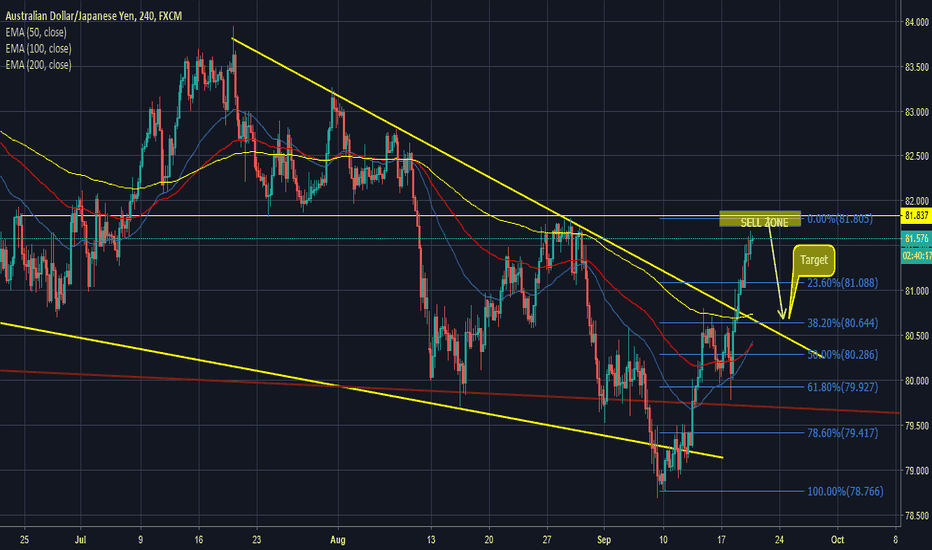Image resolution: width=932 pixels, height=550 pixels.
Task: Select the 38.20%(80.644) Fibonacci level label
Action: (842, 323)
